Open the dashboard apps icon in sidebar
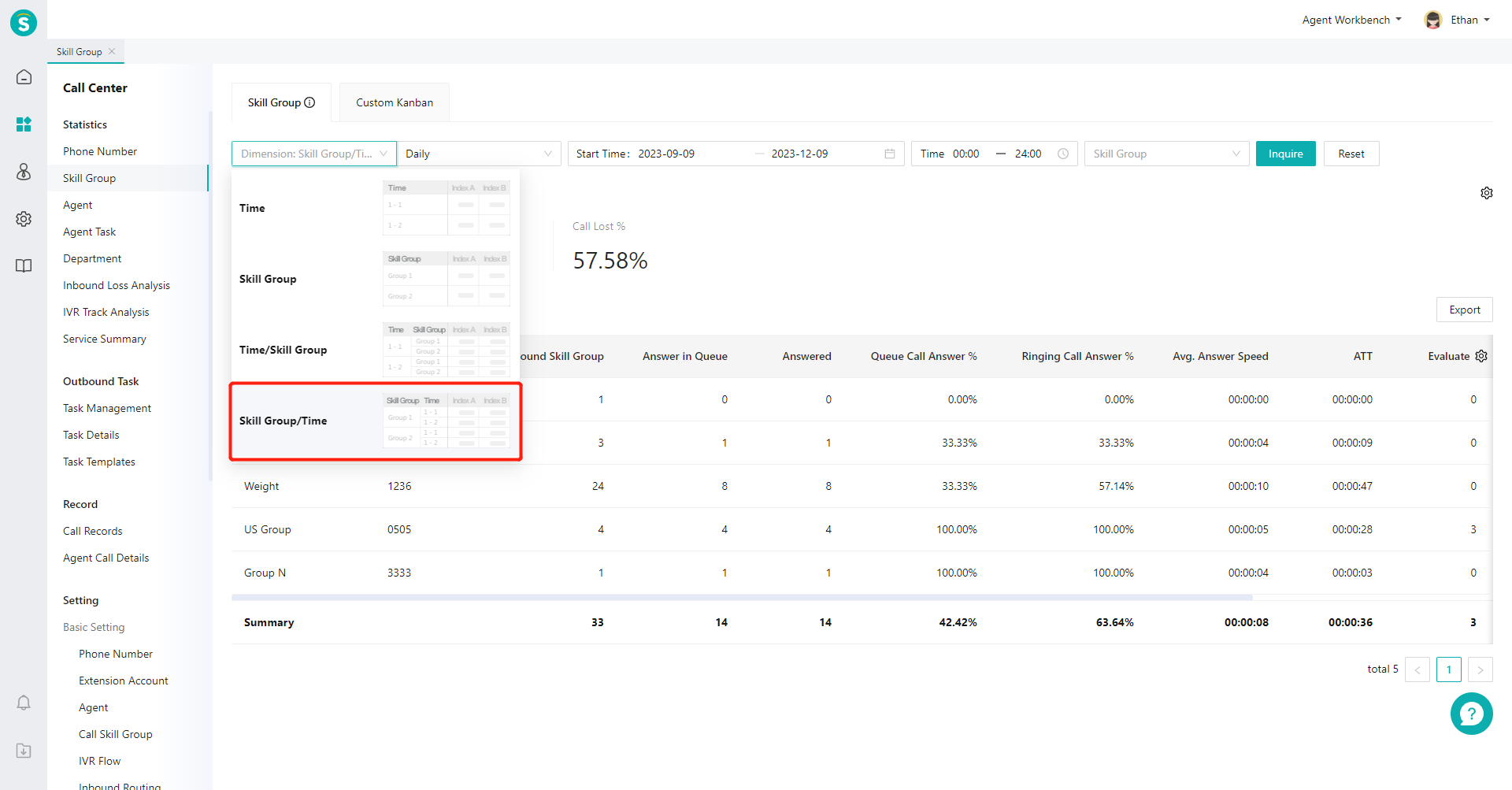The height and width of the screenshot is (790, 1512). [x=24, y=124]
